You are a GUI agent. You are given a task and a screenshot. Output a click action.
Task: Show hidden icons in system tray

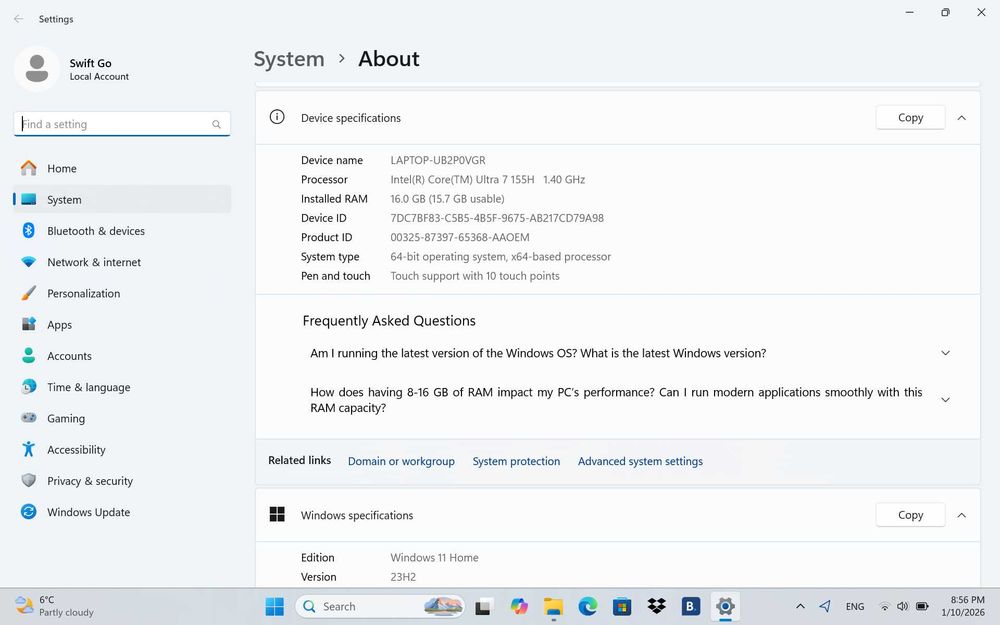point(800,607)
